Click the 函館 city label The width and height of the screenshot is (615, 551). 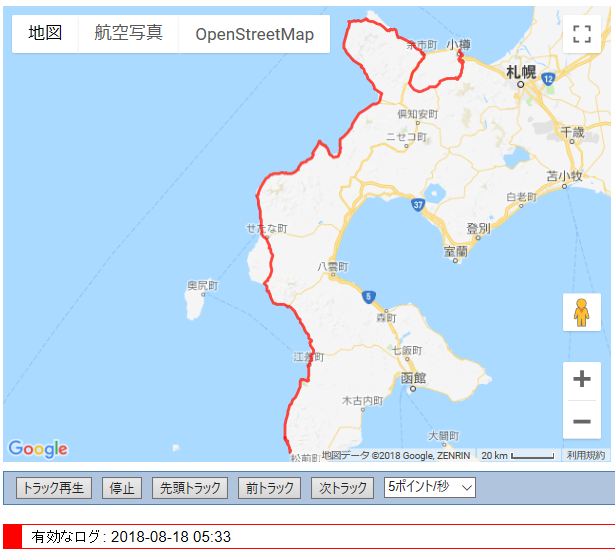(413, 378)
